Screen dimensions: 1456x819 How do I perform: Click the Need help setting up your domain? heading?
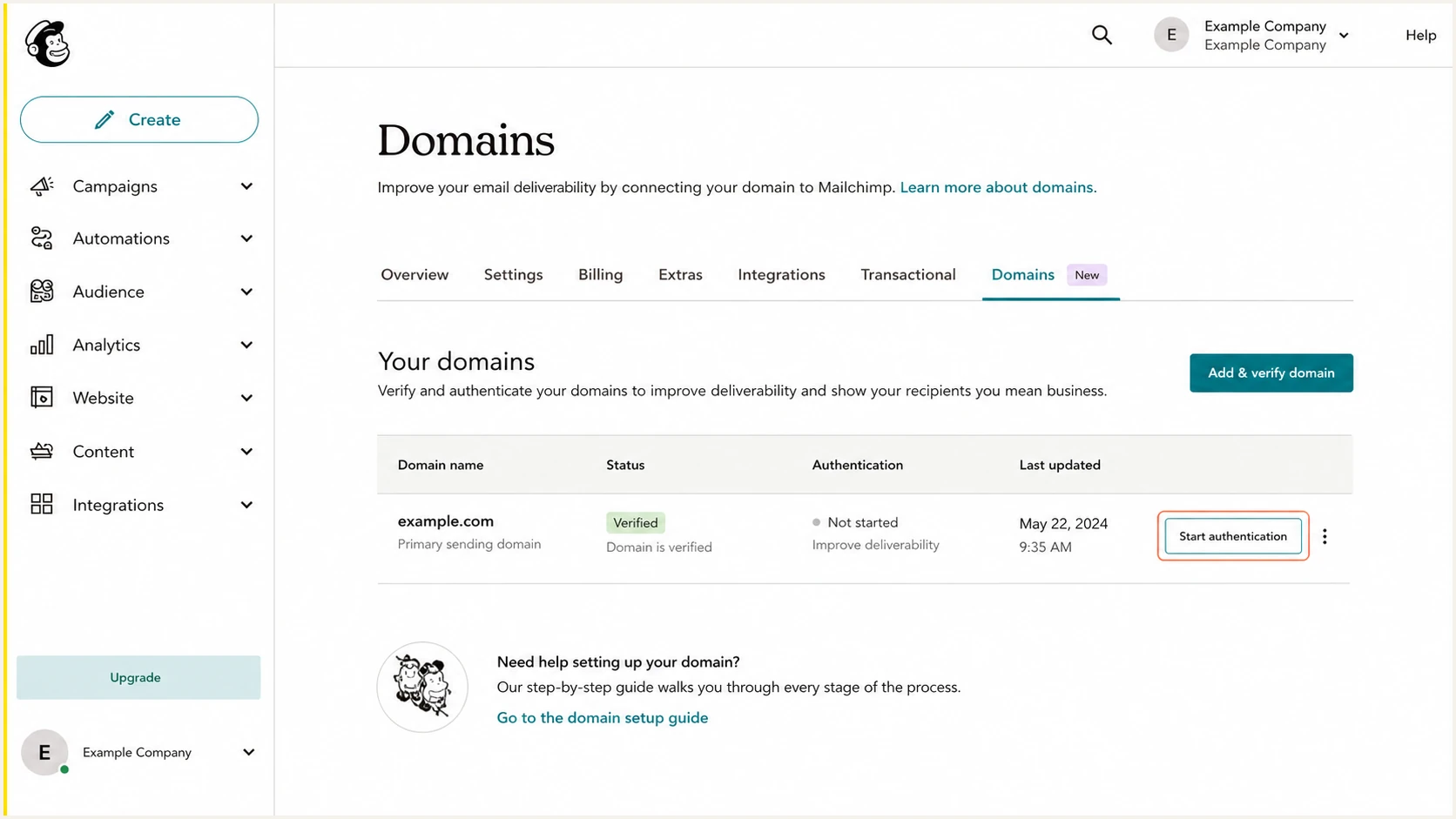618,661
